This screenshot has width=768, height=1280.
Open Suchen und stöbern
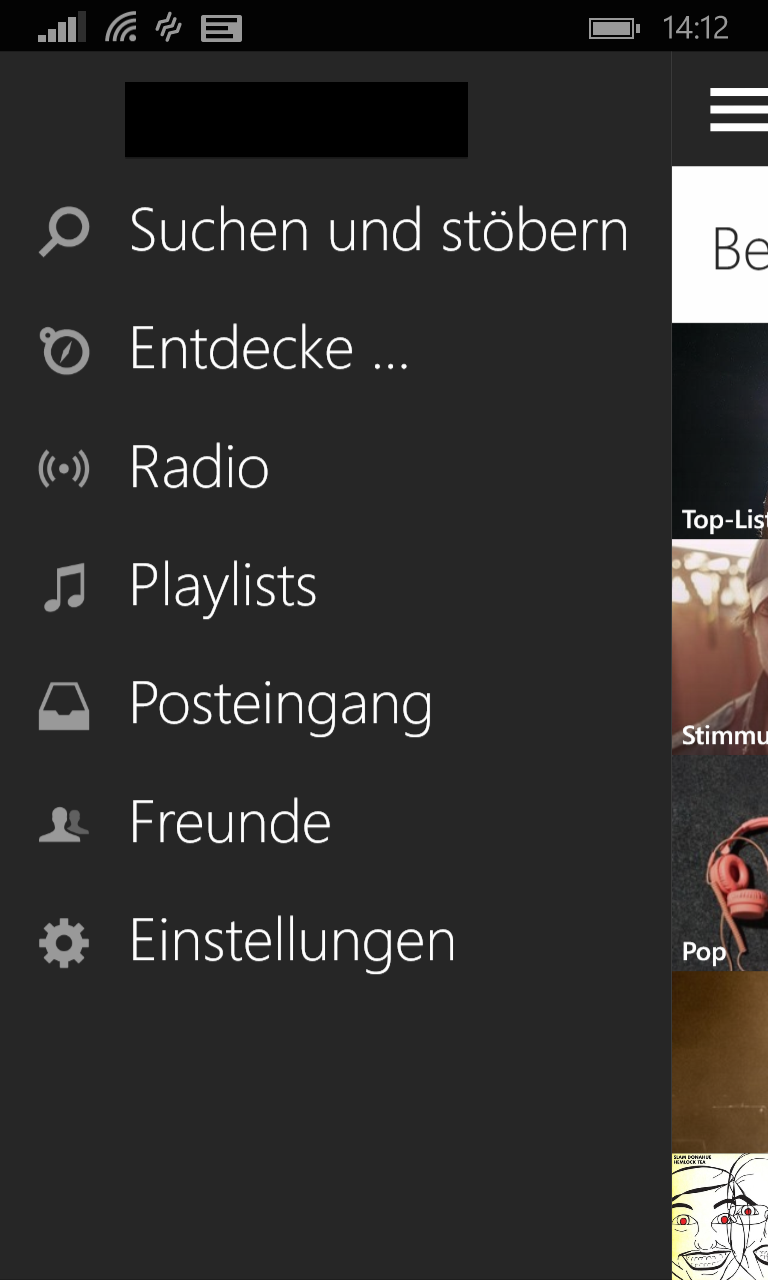tap(379, 231)
